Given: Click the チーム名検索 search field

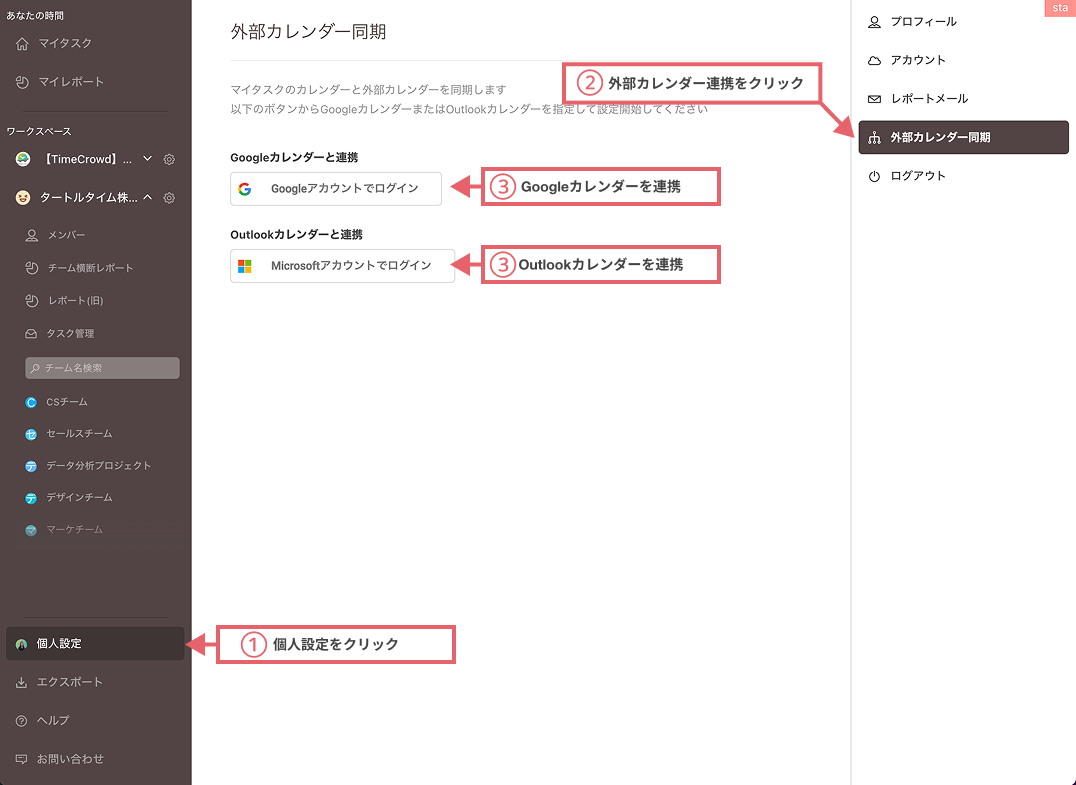Looking at the screenshot, I should (100, 368).
